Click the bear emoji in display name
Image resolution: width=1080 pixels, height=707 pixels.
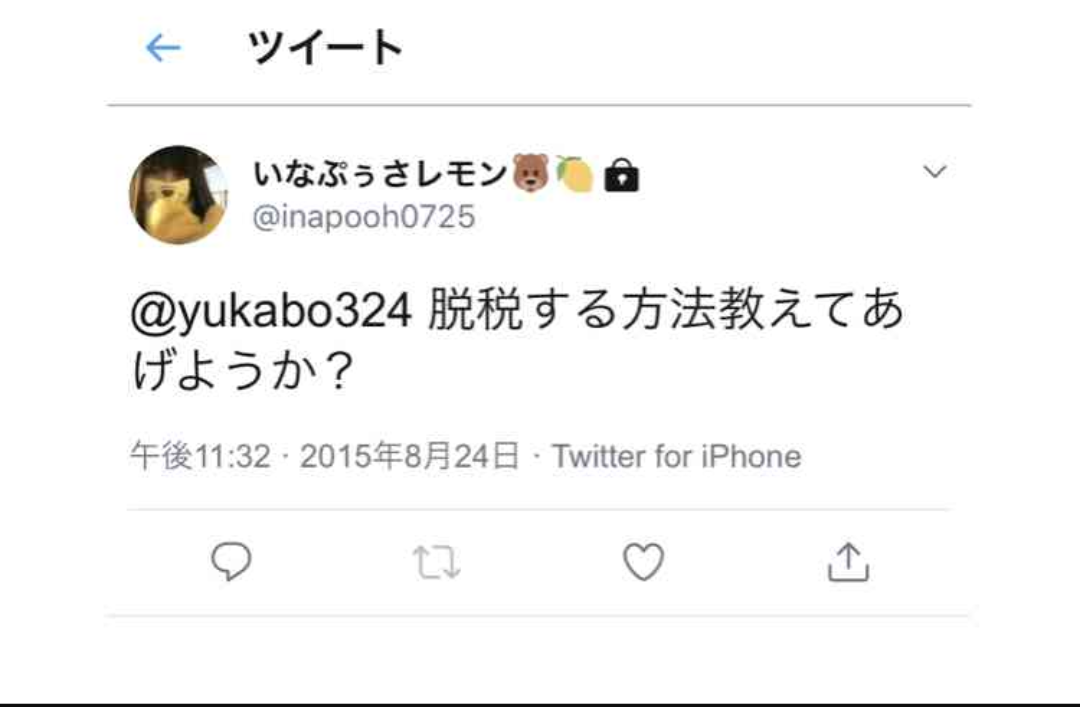(530, 172)
